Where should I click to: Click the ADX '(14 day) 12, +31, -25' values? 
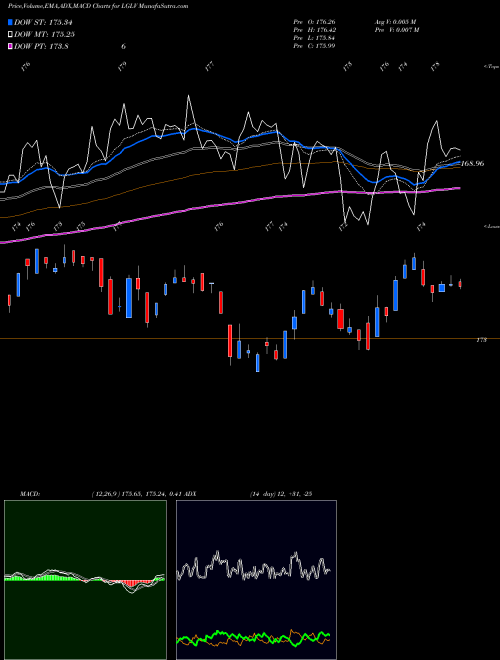click(281, 494)
